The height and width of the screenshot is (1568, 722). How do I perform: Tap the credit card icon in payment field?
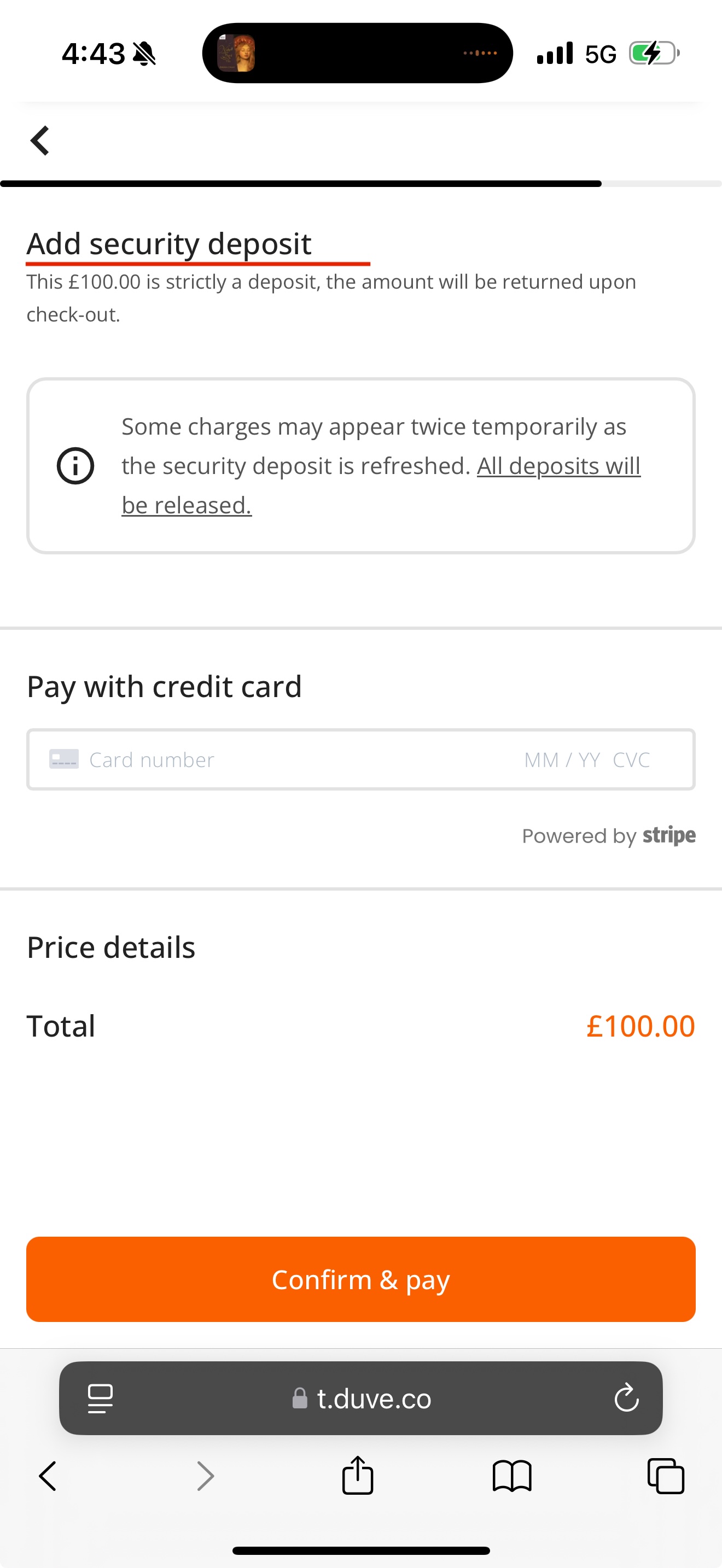coord(64,759)
